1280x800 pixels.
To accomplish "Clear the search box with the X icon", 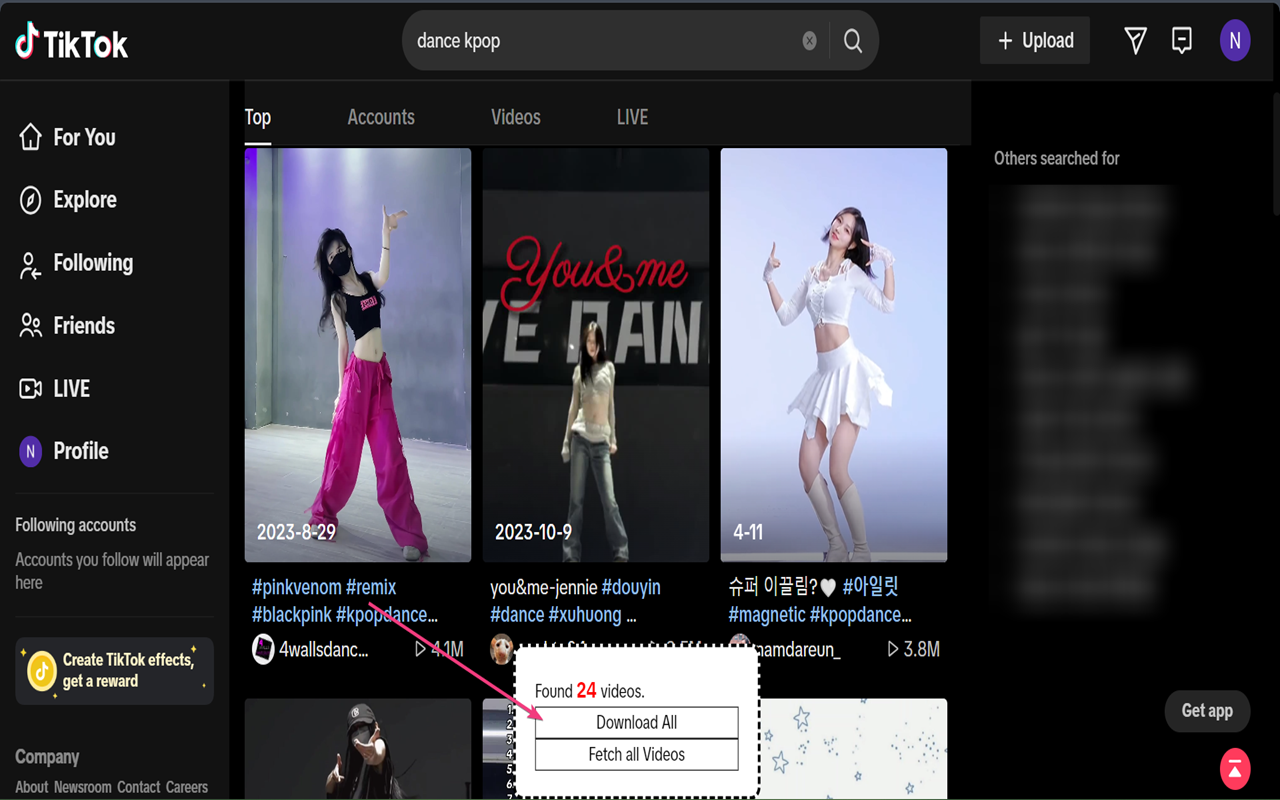I will (809, 41).
